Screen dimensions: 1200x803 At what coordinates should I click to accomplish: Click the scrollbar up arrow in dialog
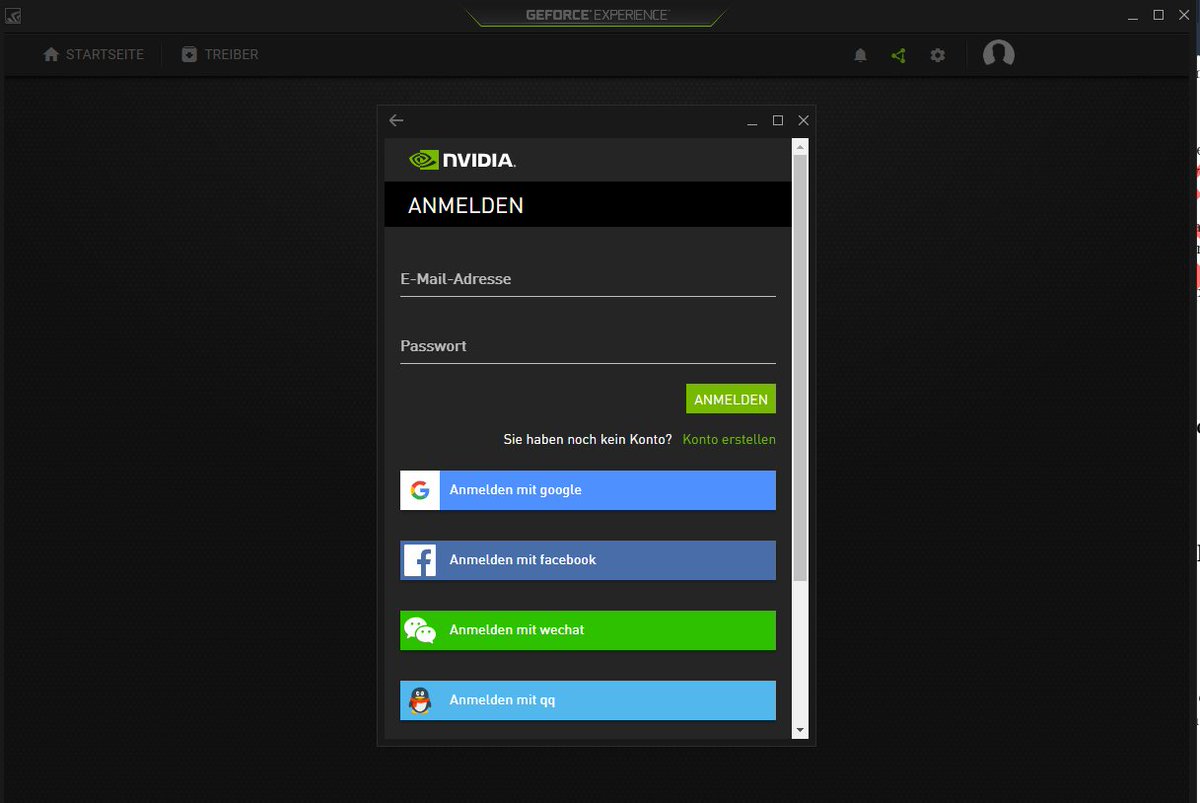(799, 146)
